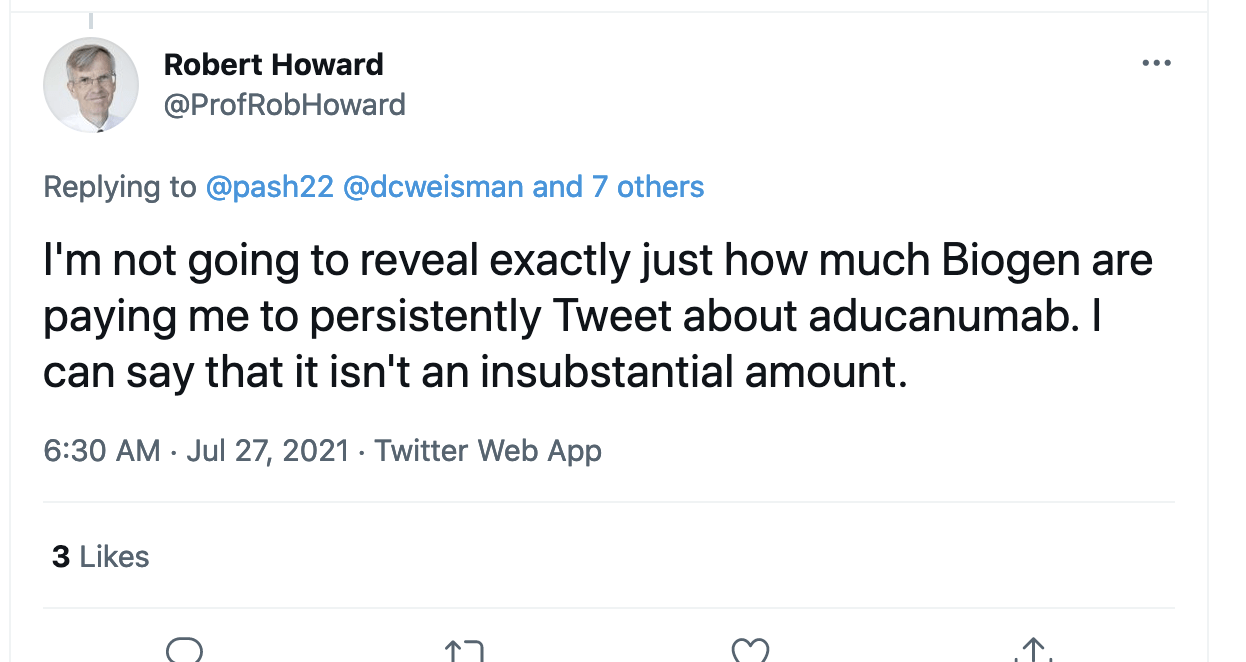Click the Robert Howard display name

[273, 65]
